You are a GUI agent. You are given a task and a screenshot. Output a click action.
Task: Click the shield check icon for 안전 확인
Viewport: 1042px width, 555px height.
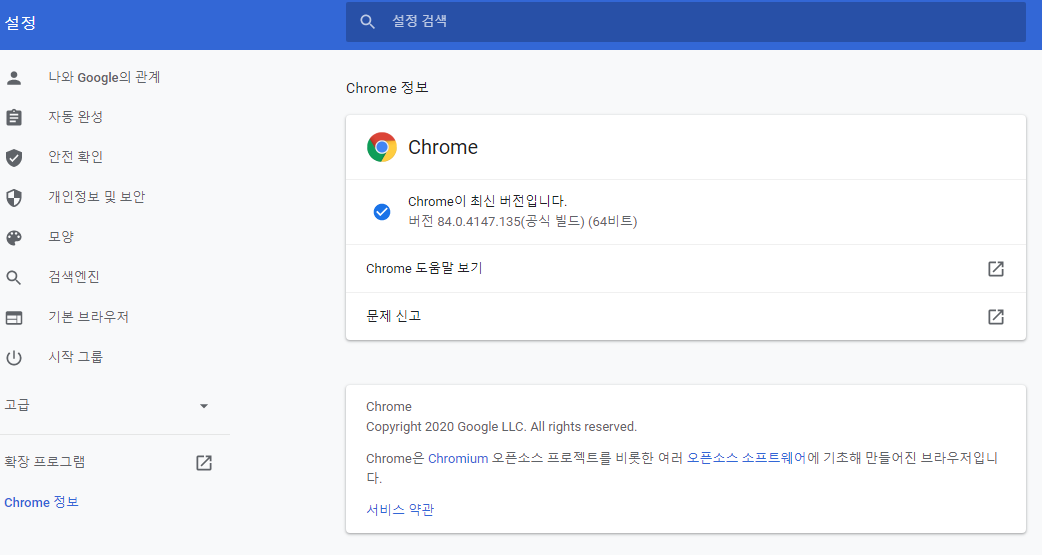click(x=14, y=158)
